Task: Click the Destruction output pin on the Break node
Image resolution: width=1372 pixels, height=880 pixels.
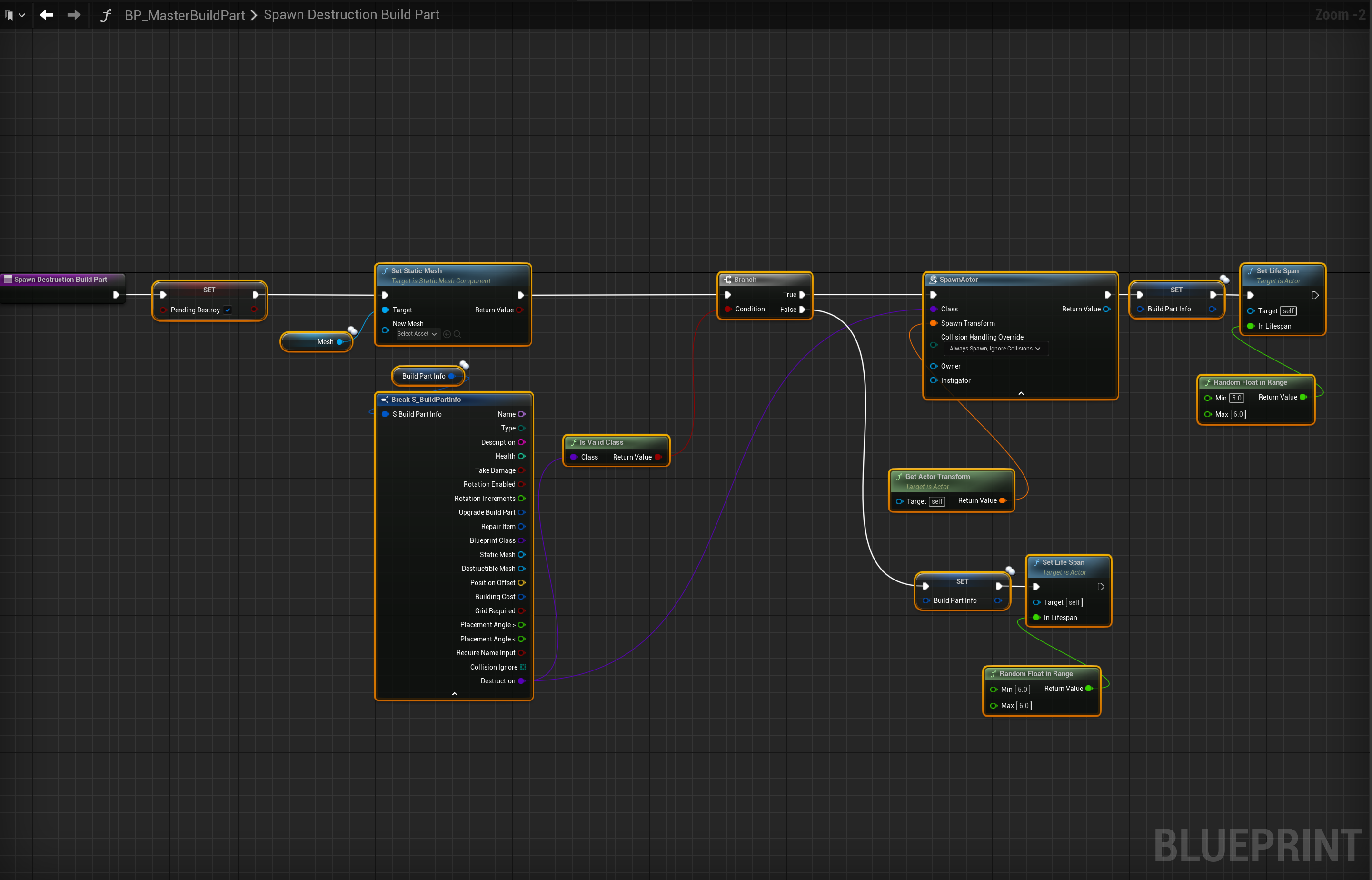Action: point(521,680)
